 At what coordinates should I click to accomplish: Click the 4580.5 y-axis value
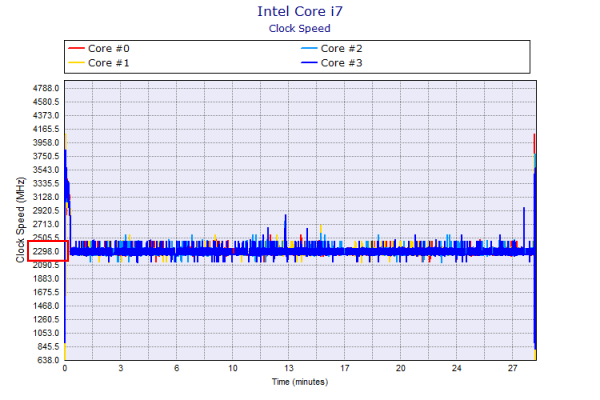(x=46, y=102)
